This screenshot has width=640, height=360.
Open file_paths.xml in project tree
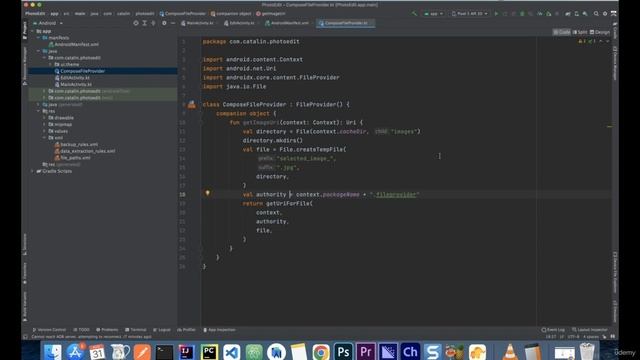click(x=72, y=158)
